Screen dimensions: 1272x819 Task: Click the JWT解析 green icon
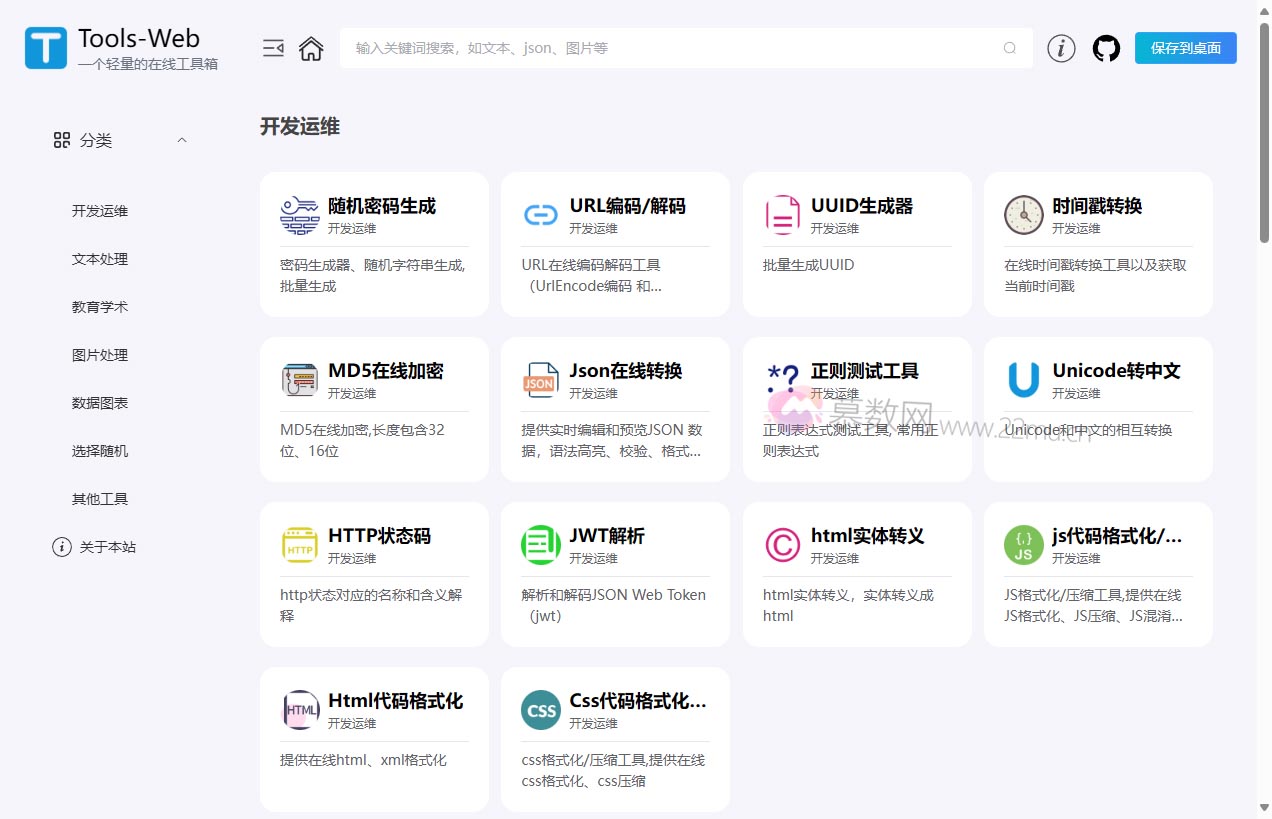(x=541, y=545)
